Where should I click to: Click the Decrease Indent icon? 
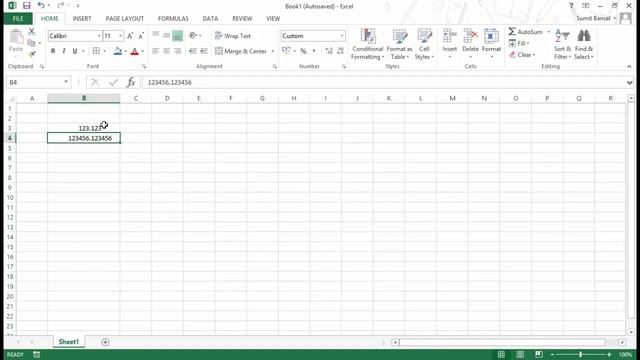tap(193, 51)
